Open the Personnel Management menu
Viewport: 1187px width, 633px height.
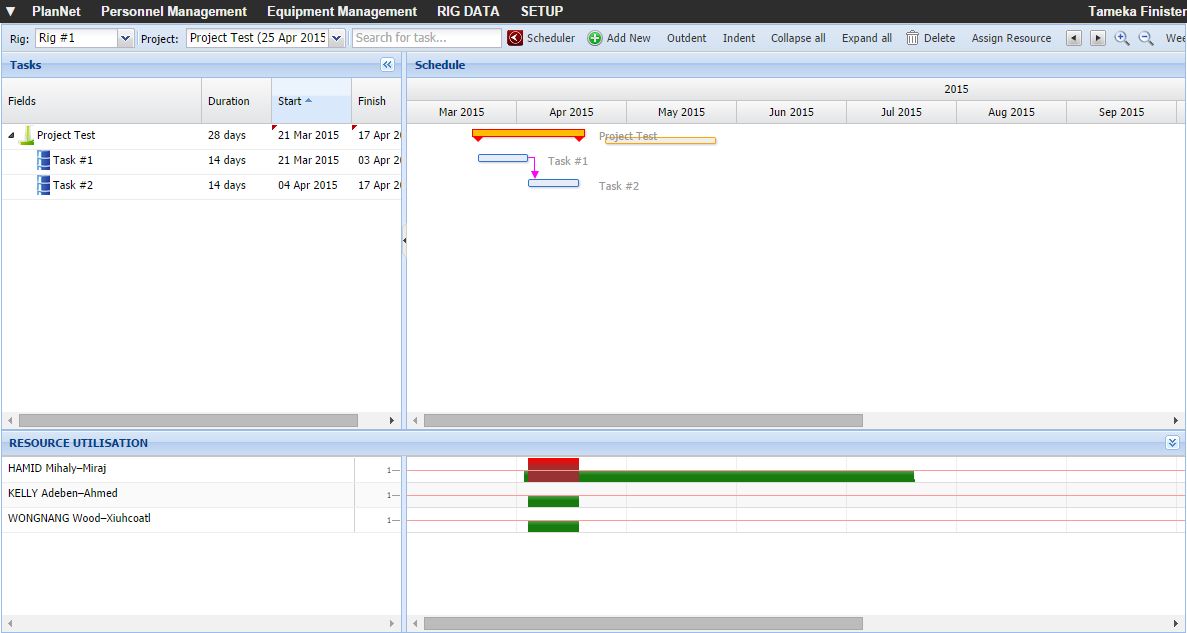click(174, 11)
